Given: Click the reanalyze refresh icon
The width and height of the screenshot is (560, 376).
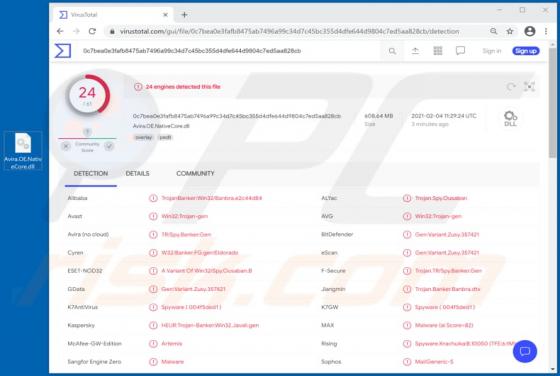Looking at the screenshot, I should pos(511,86).
